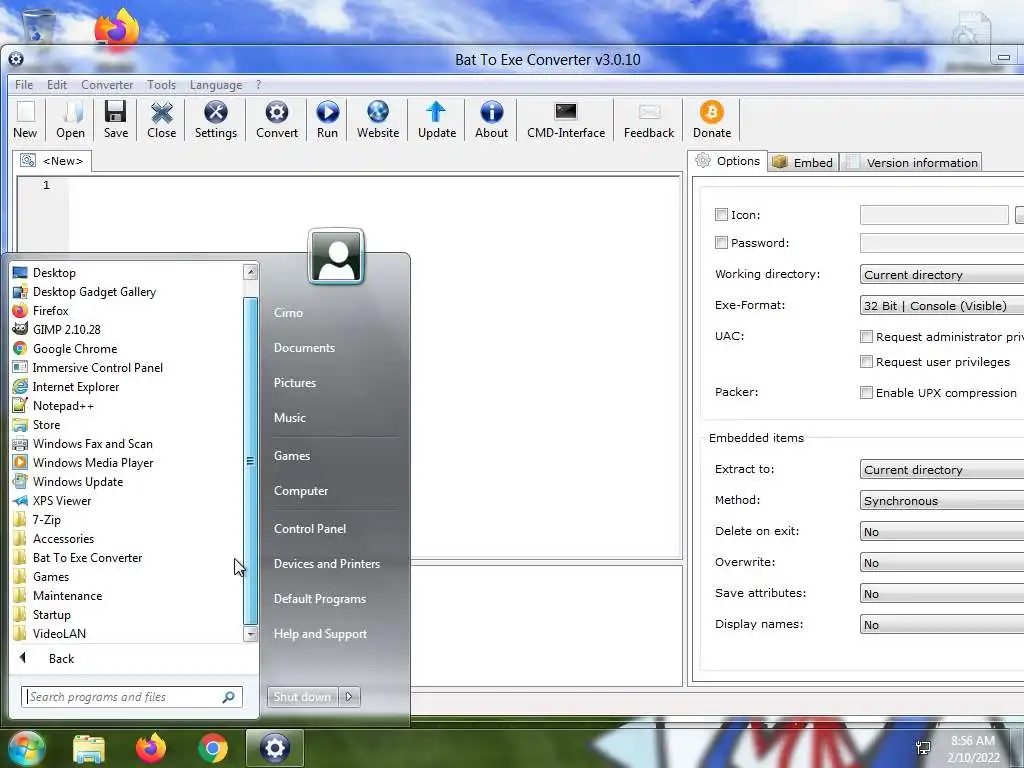
Task: Click the clock in the system tray
Action: [x=973, y=749]
